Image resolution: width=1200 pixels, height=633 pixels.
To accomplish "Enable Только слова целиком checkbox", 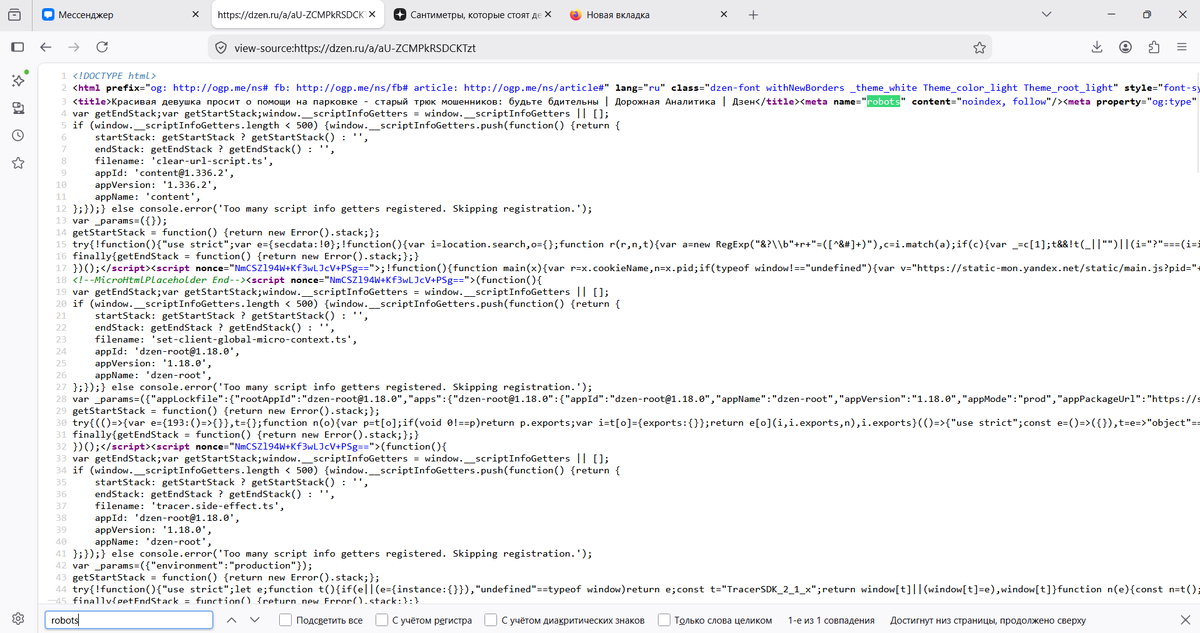I will 665,620.
